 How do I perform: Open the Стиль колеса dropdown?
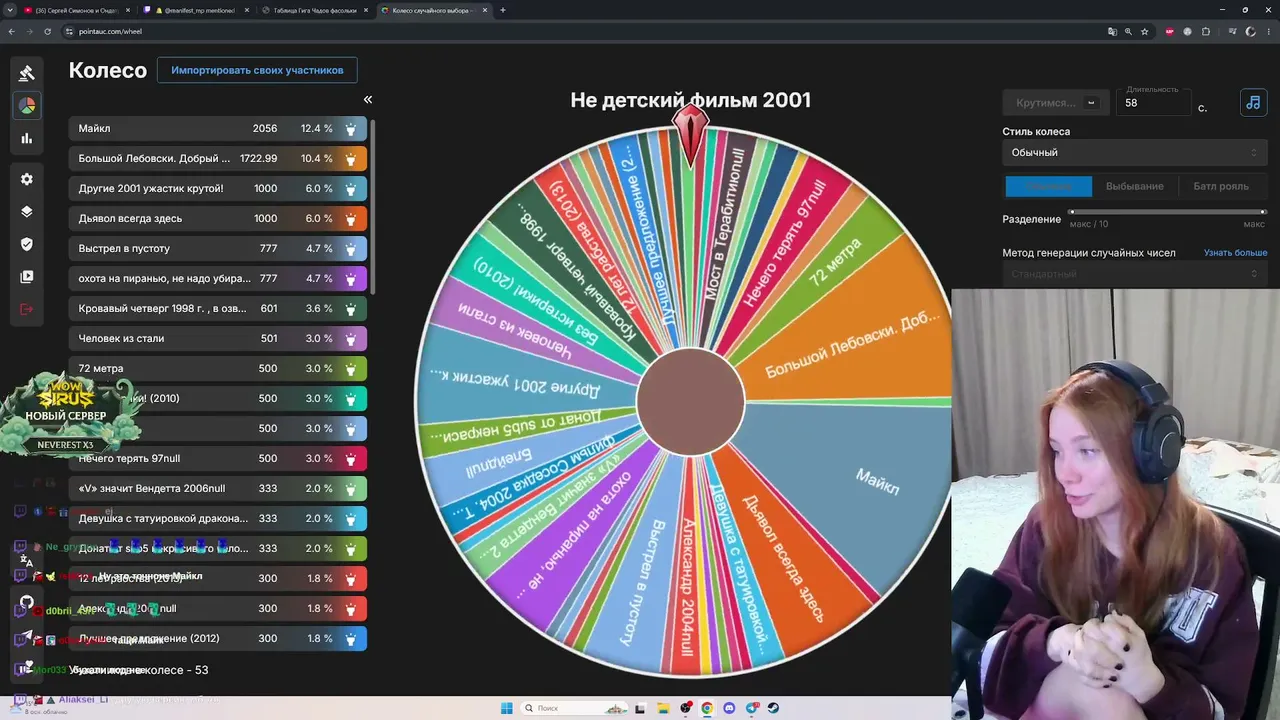pos(1135,152)
